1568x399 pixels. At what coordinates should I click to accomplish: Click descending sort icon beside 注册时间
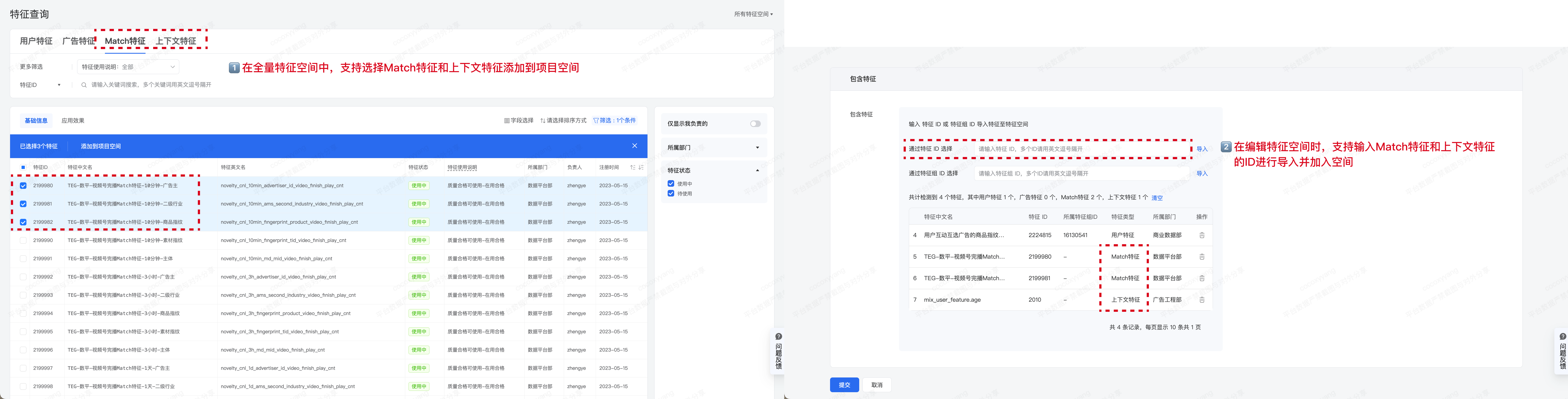tap(641, 168)
